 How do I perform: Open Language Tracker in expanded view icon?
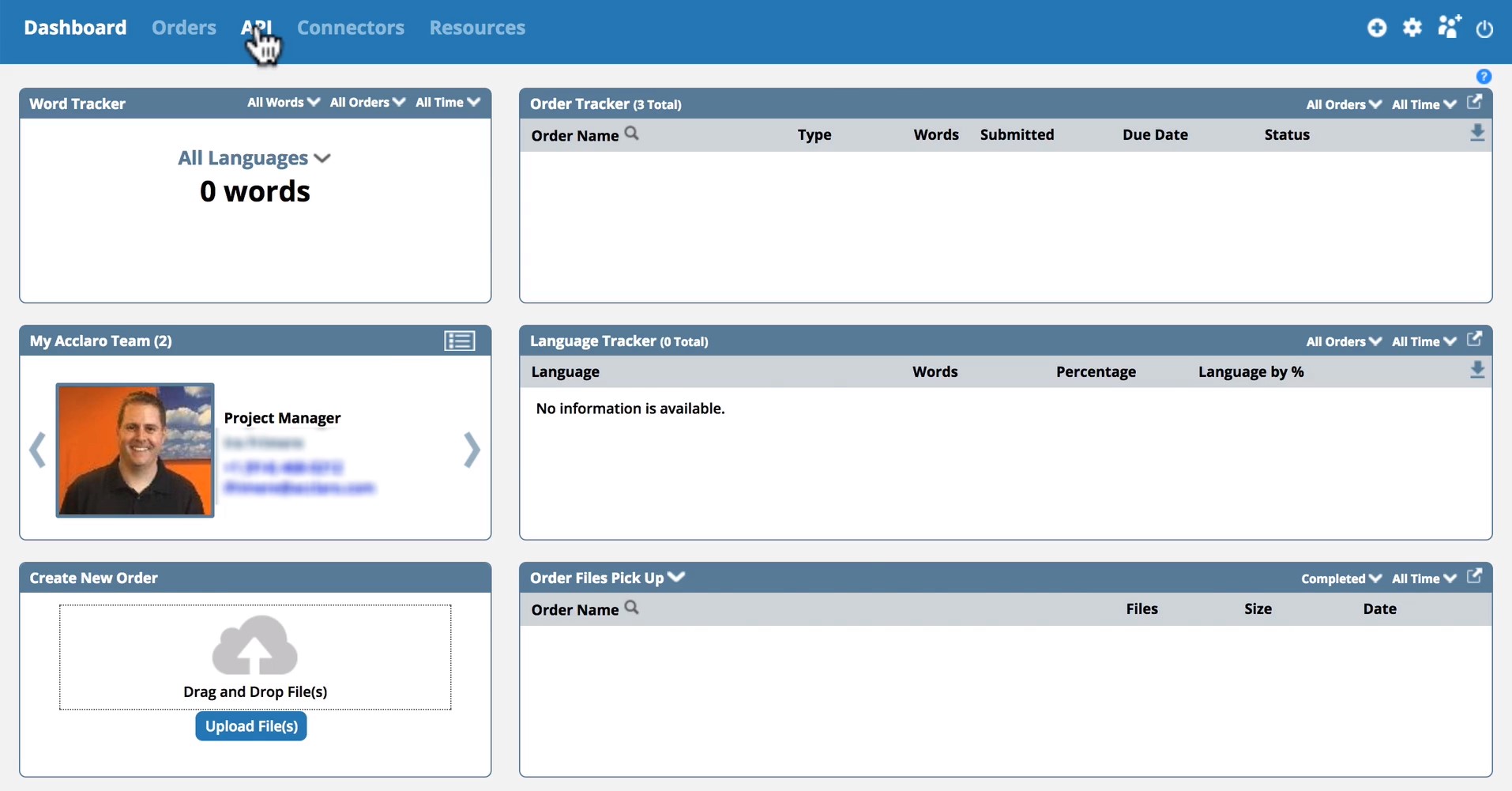tap(1474, 339)
